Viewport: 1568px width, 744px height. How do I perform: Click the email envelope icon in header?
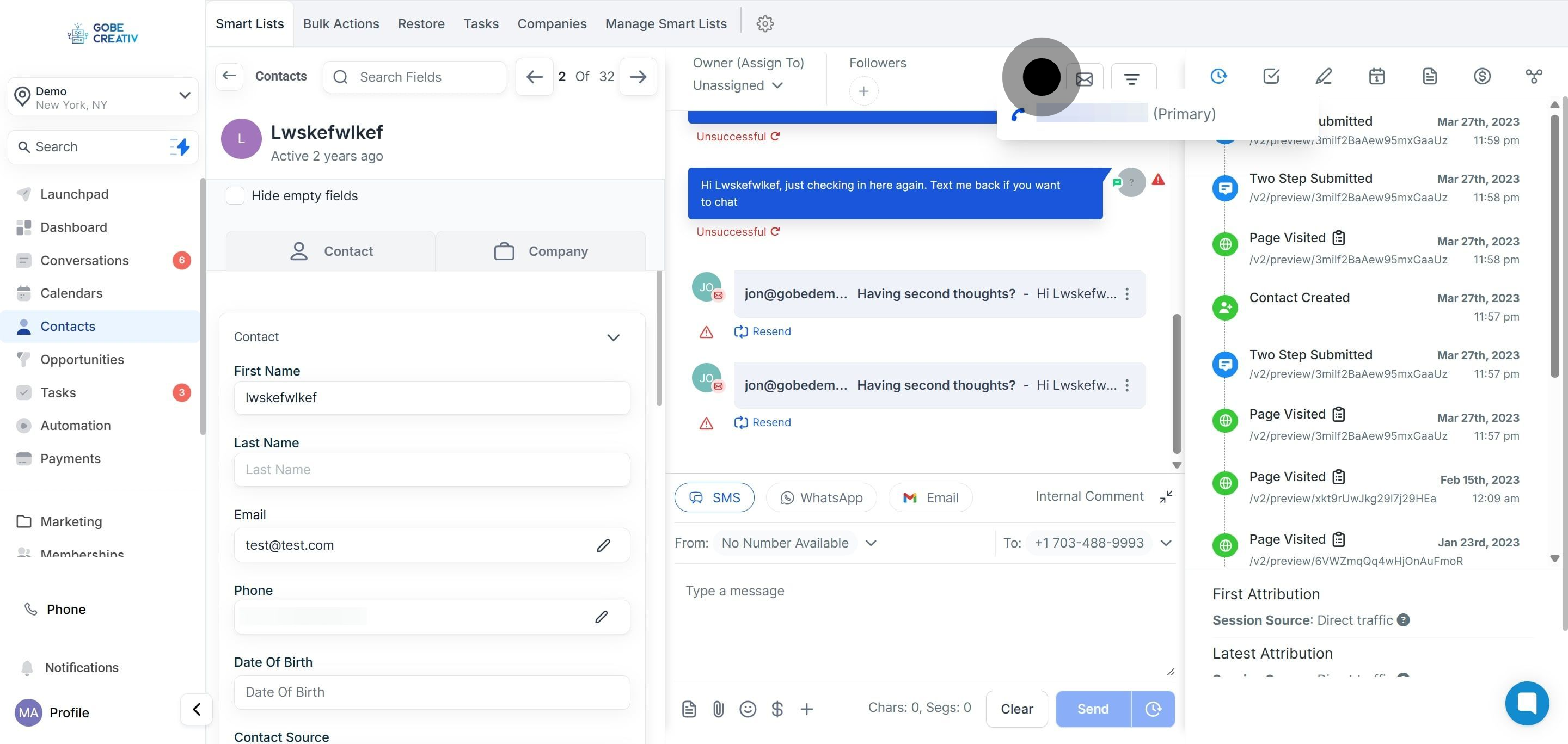1084,78
